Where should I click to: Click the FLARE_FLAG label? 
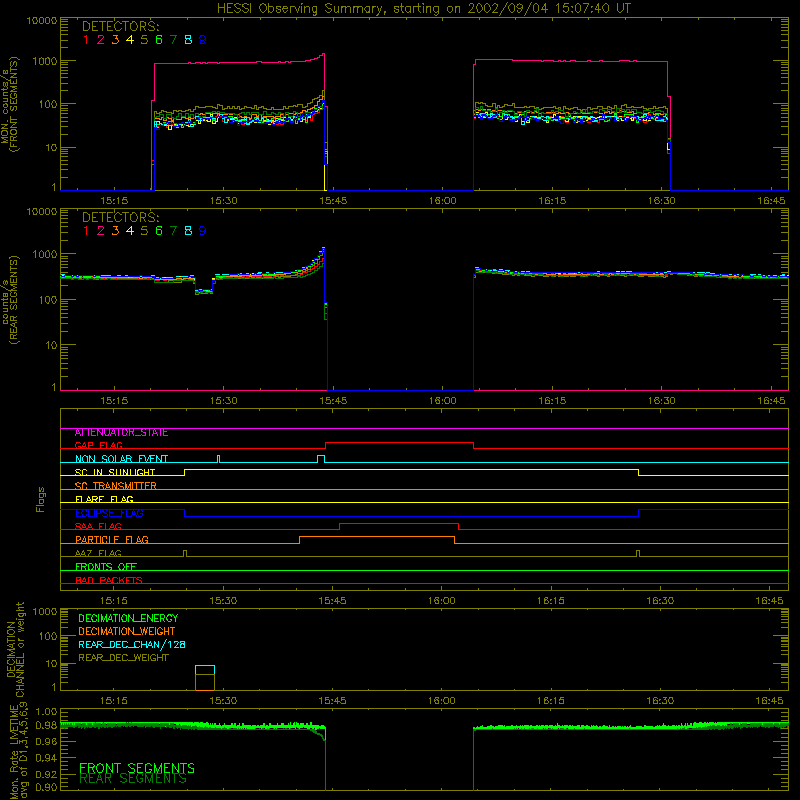[x=104, y=499]
